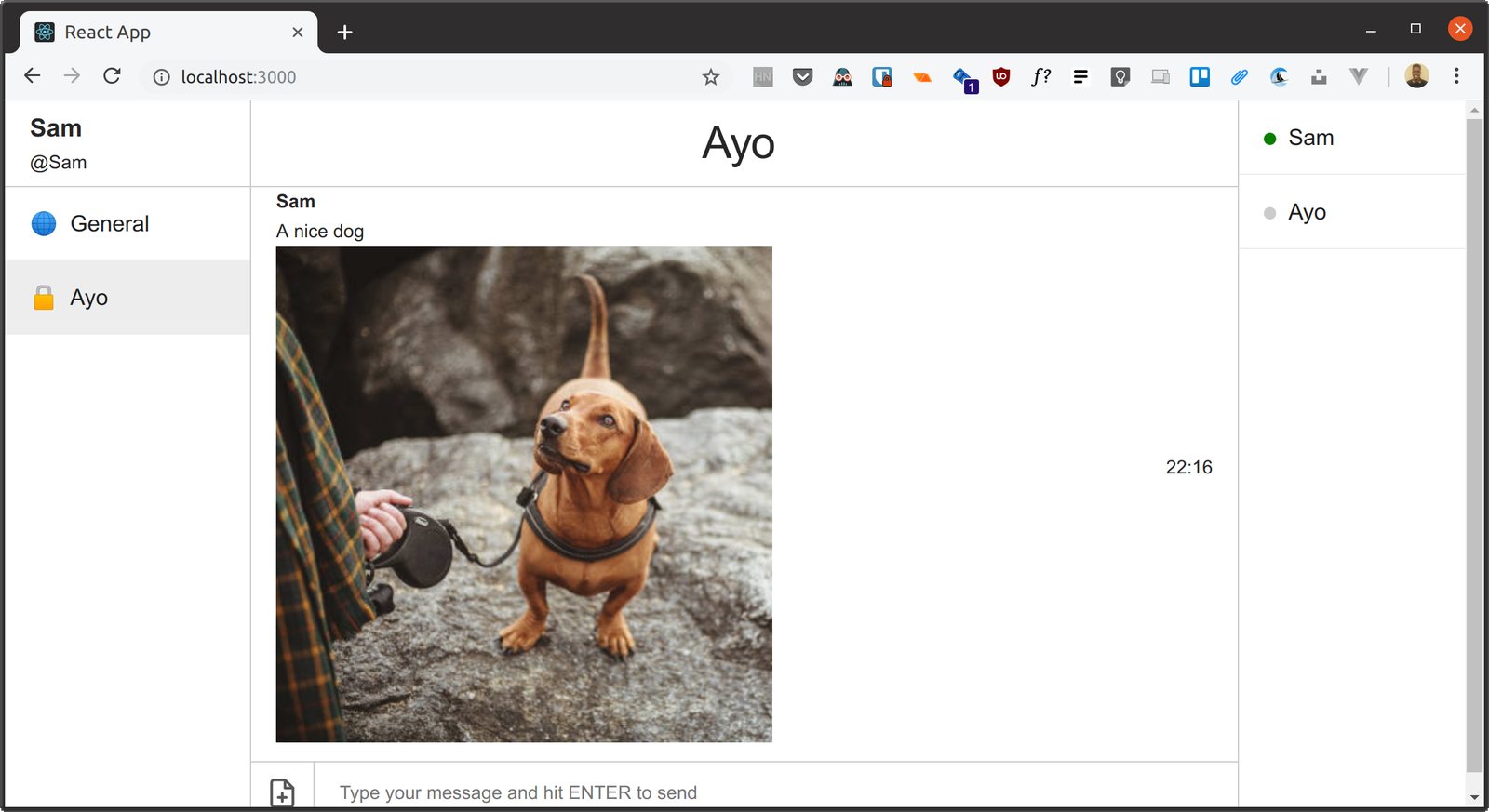Open the three-black-lines extension
Image resolution: width=1489 pixels, height=812 pixels.
(x=1080, y=77)
